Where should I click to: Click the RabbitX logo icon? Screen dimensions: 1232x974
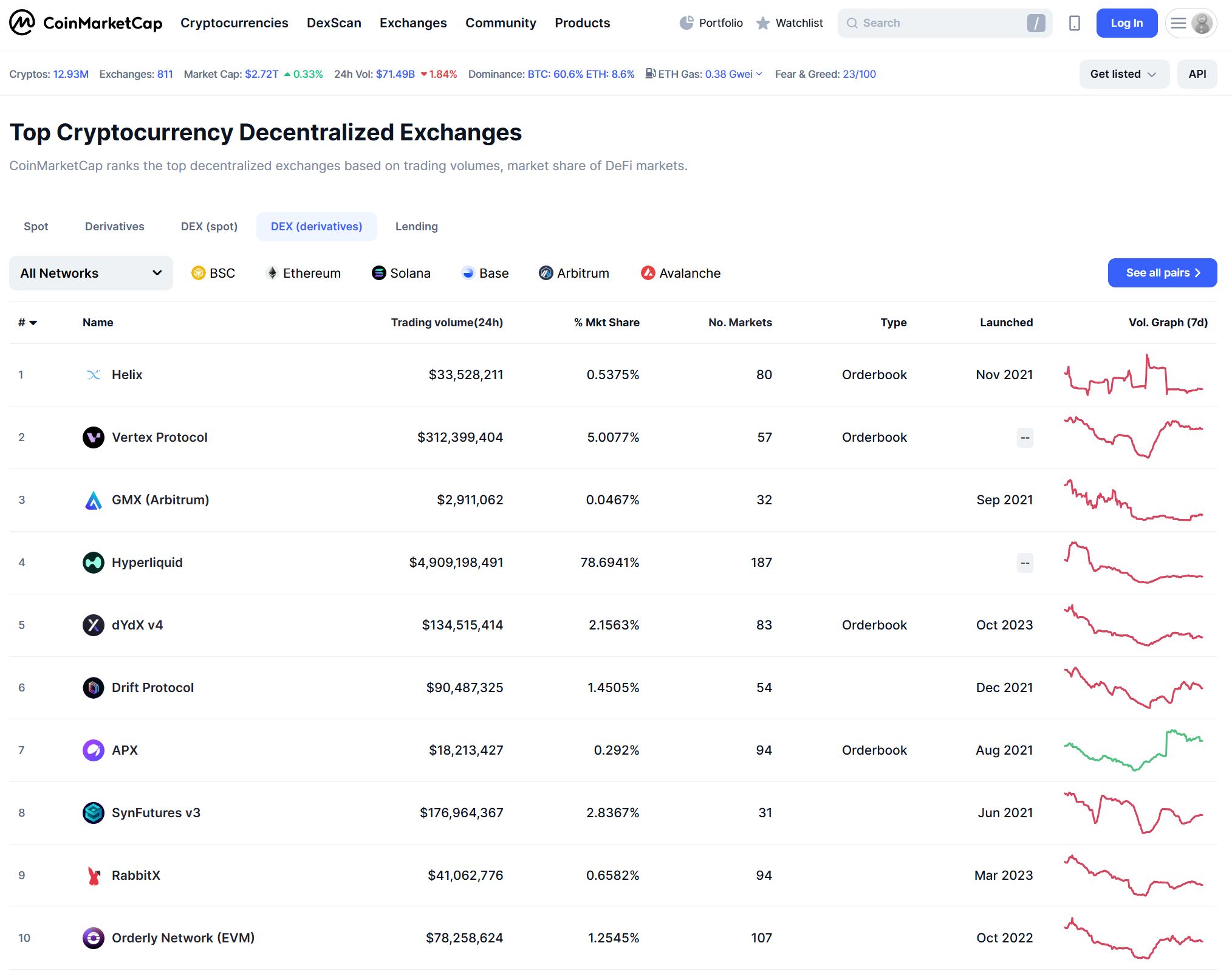(x=94, y=876)
